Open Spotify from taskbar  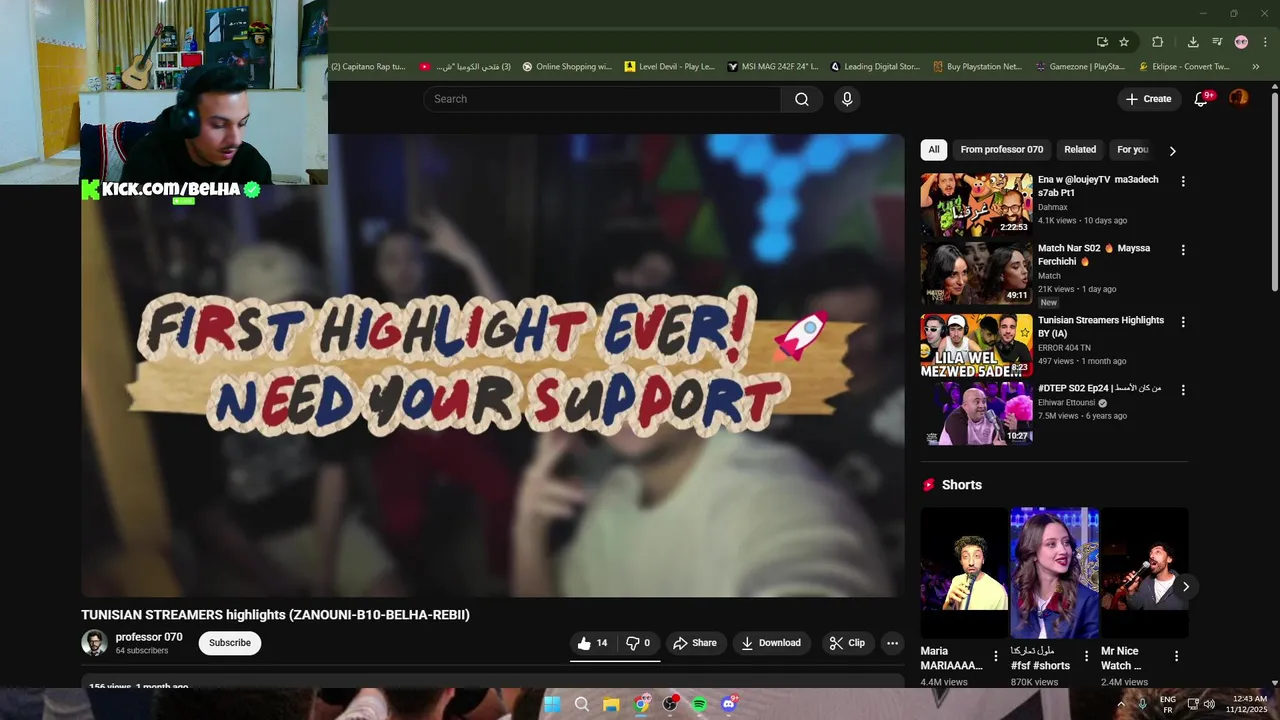coord(700,704)
